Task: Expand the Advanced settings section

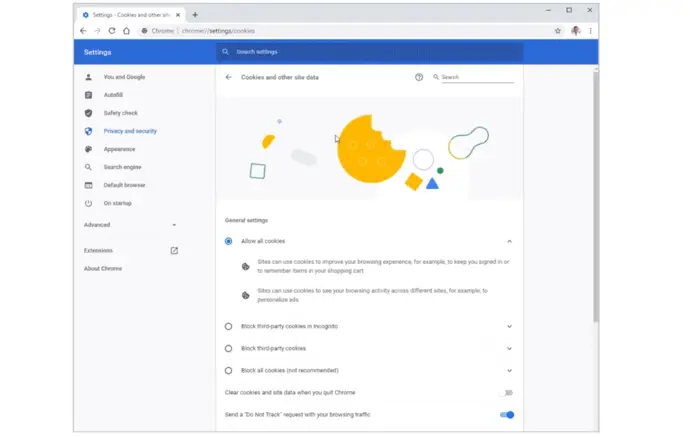Action: coord(130,225)
